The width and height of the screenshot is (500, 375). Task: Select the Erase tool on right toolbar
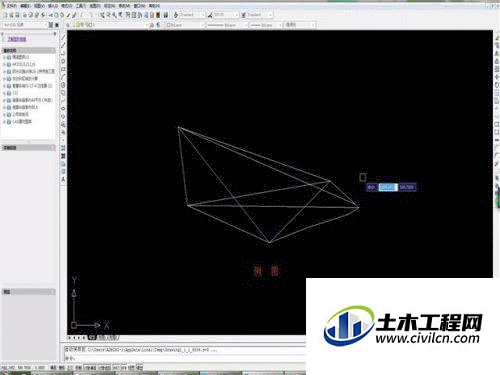click(497, 37)
